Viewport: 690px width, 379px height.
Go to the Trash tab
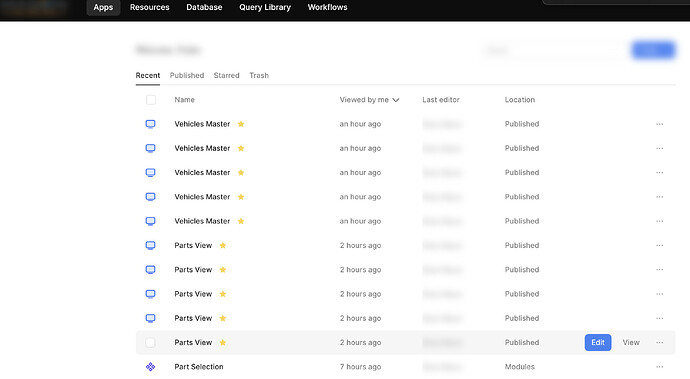(259, 75)
